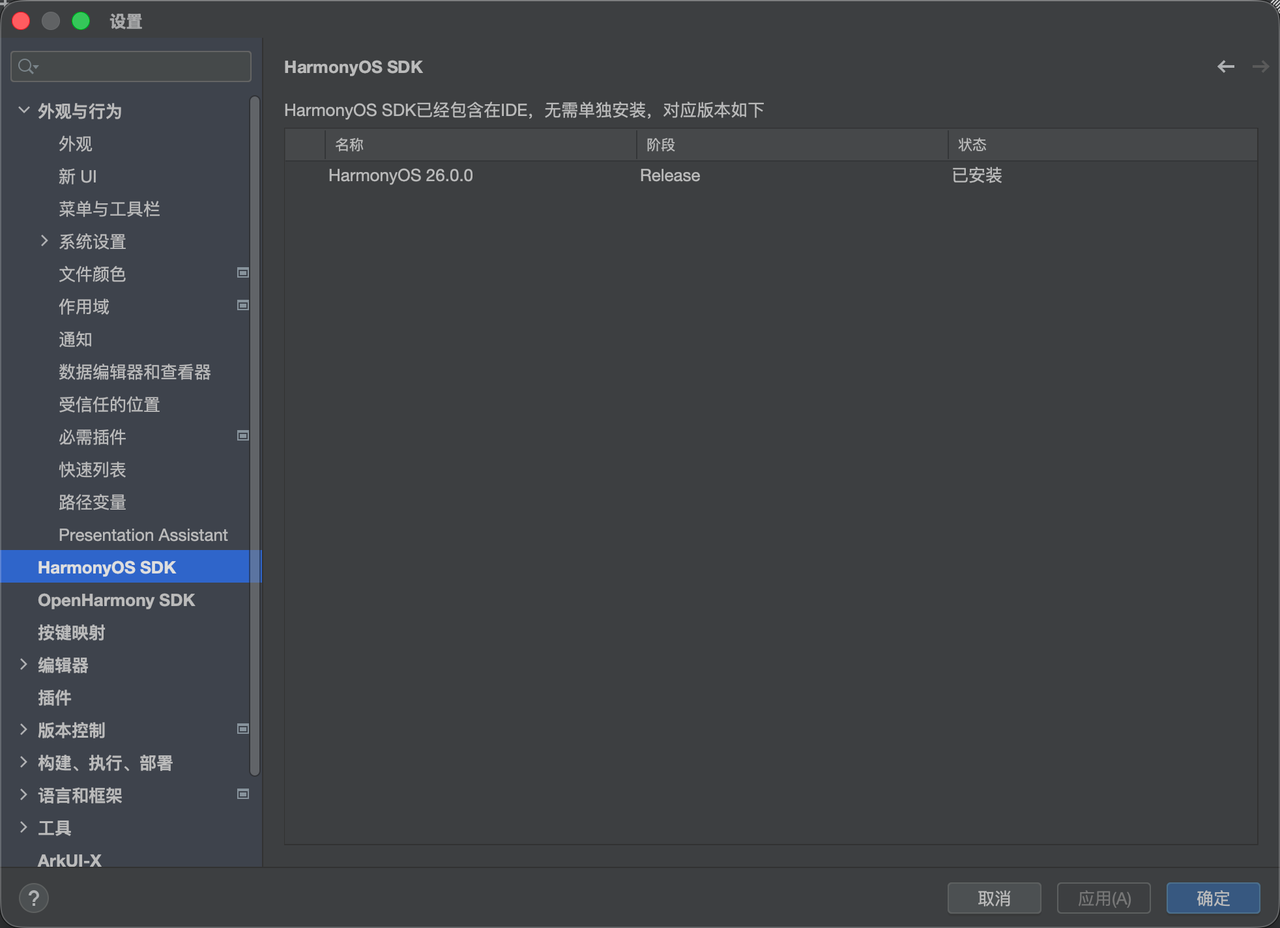The width and height of the screenshot is (1280, 928).
Task: Click the project-level icon beside 语言和框架
Action: pos(242,794)
